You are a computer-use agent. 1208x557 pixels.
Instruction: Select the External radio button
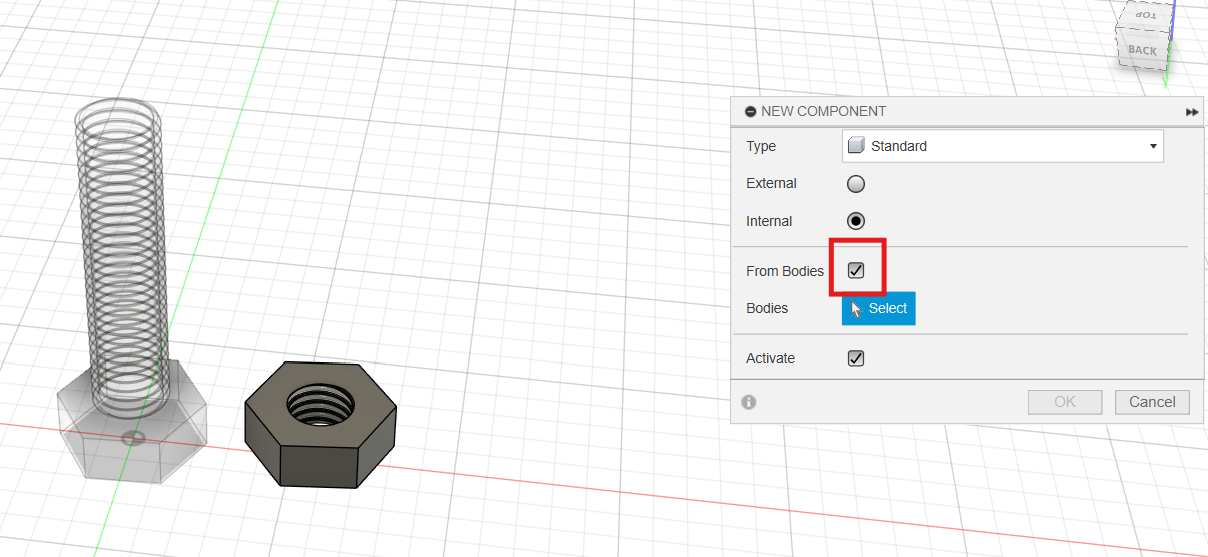point(856,184)
